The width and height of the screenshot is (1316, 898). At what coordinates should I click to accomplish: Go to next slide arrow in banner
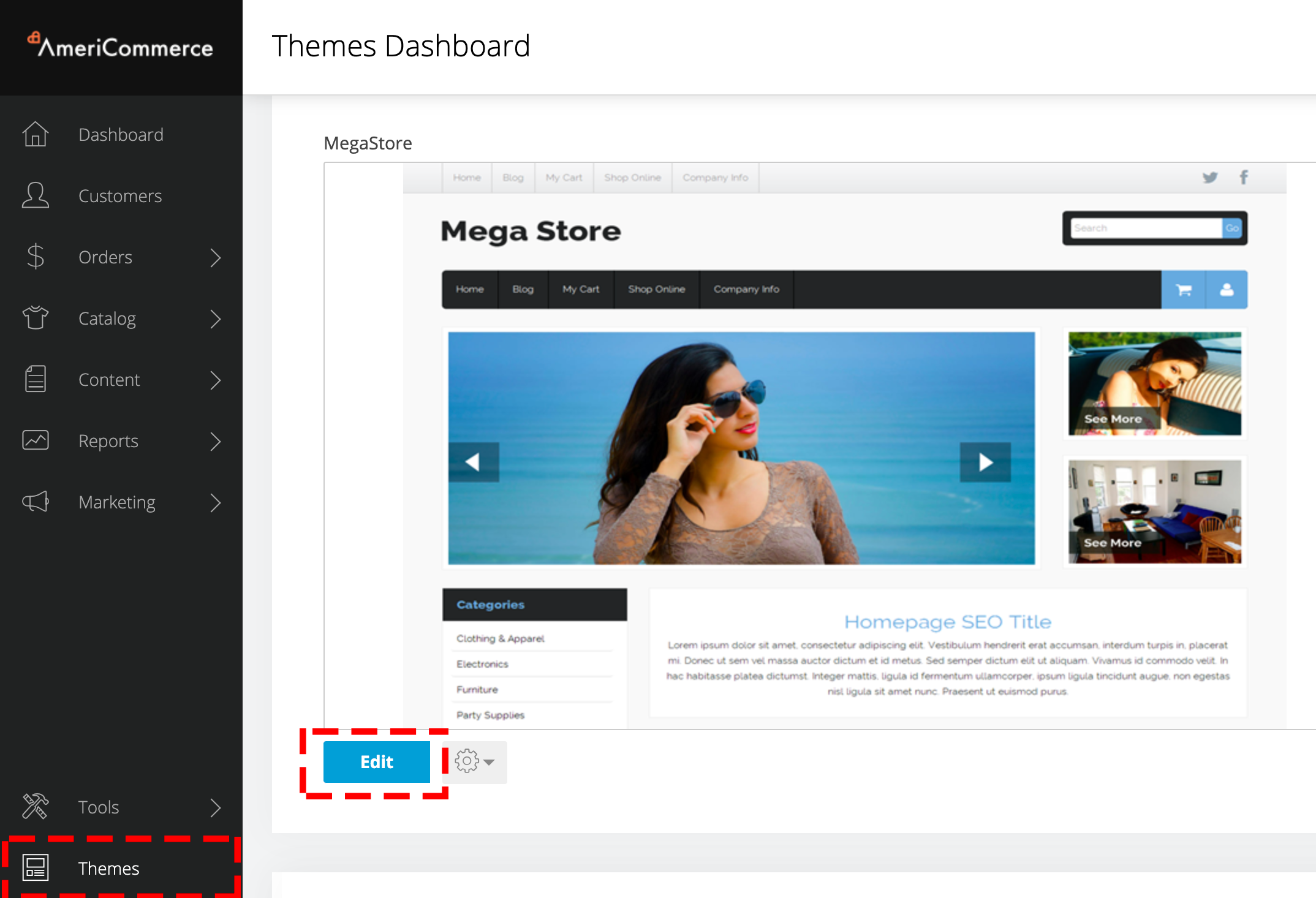pyautogui.click(x=985, y=462)
